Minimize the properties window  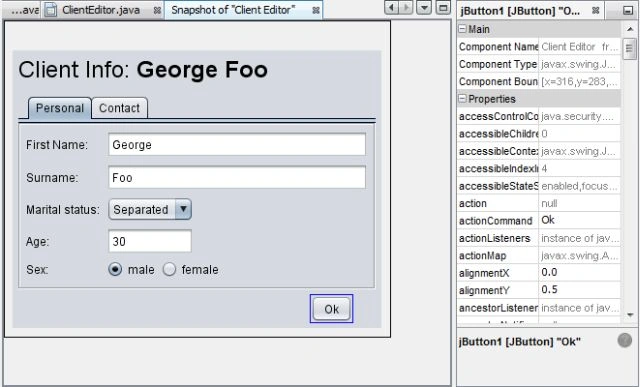coord(628,11)
